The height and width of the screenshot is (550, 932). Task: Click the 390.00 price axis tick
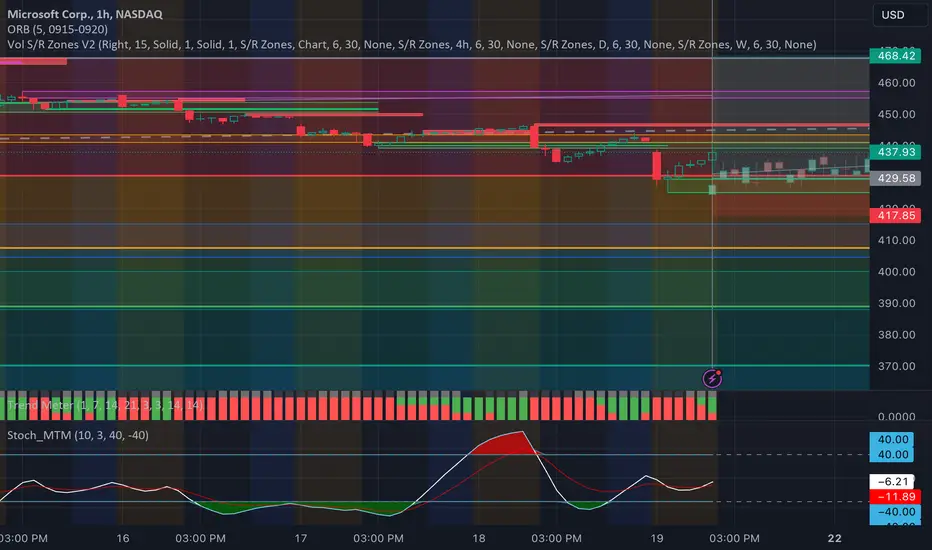896,303
